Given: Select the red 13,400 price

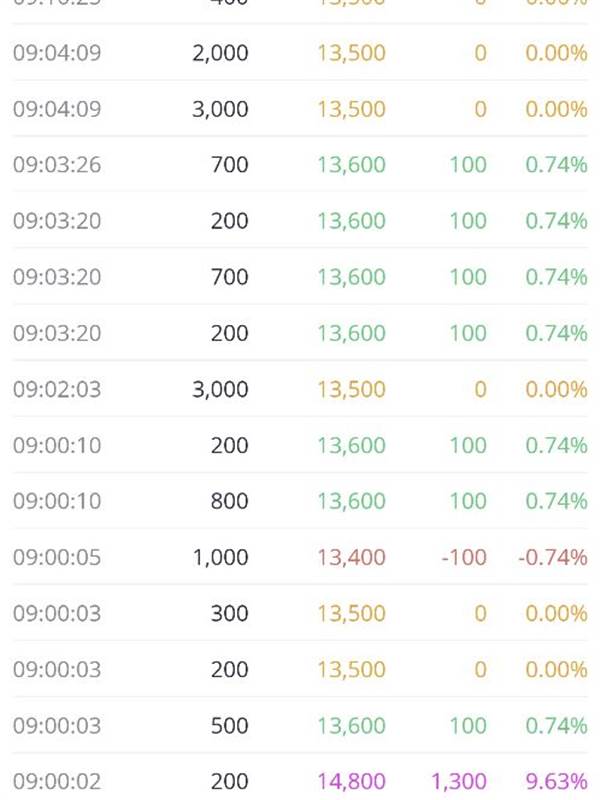Looking at the screenshot, I should [x=351, y=557].
